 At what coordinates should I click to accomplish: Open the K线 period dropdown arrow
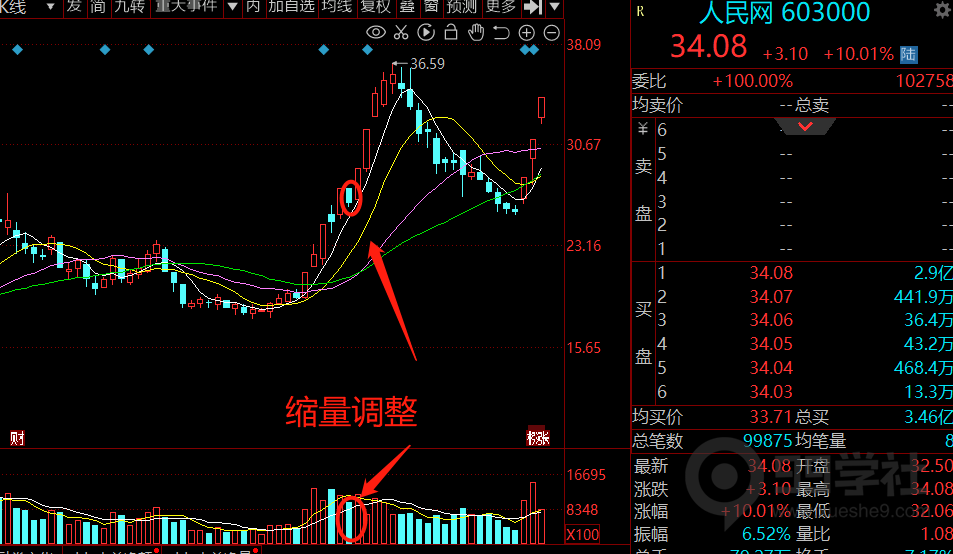point(50,7)
